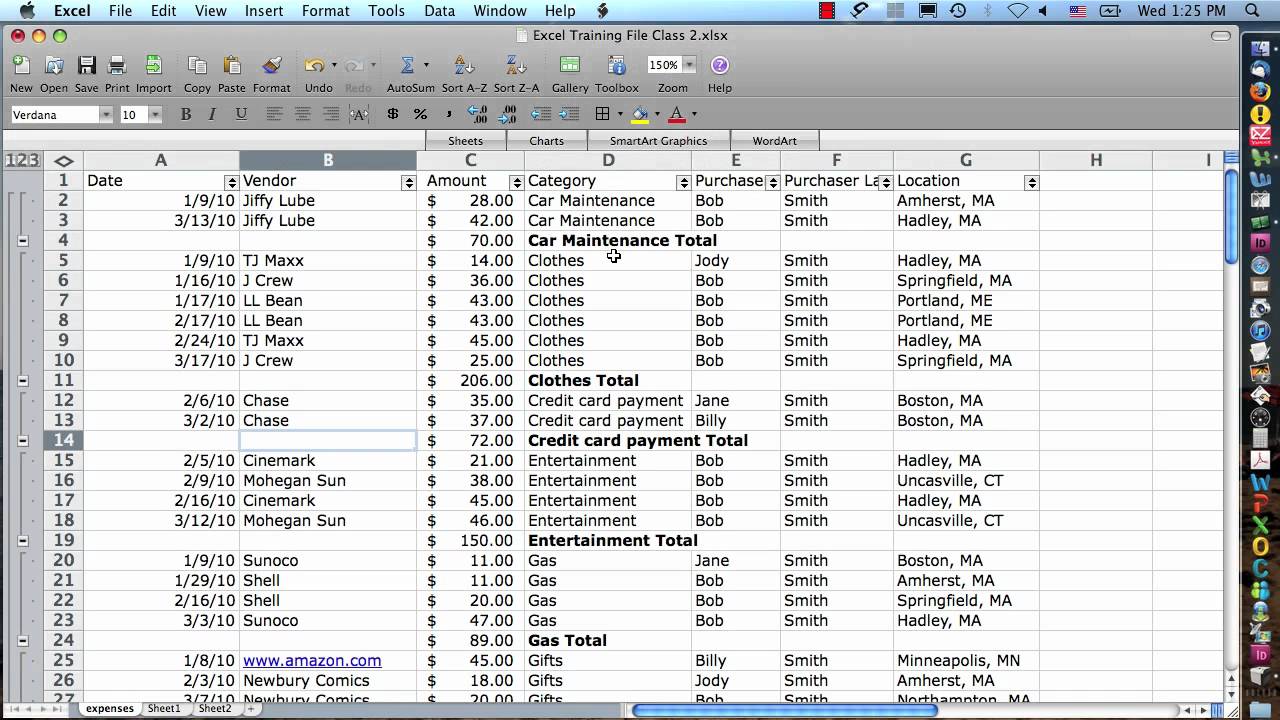
Task: Open the Gallery icon
Action: click(x=570, y=65)
